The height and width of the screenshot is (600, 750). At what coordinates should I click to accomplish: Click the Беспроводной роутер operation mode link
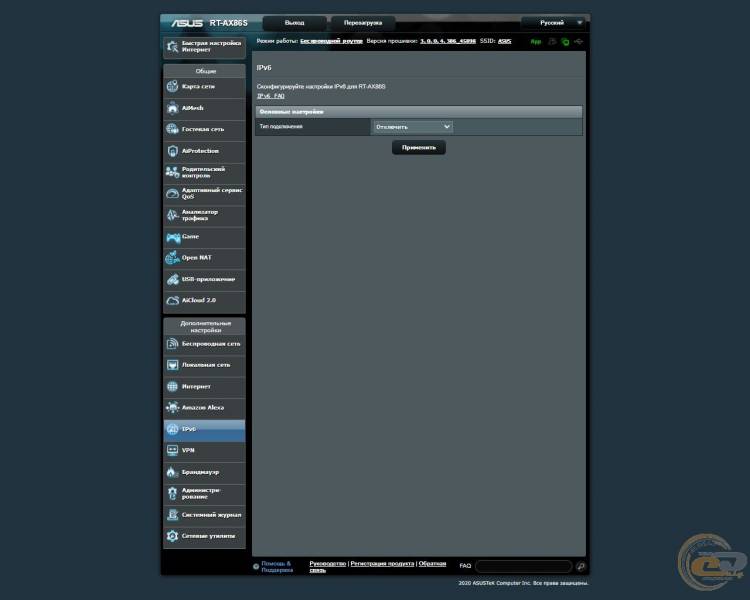pos(331,41)
